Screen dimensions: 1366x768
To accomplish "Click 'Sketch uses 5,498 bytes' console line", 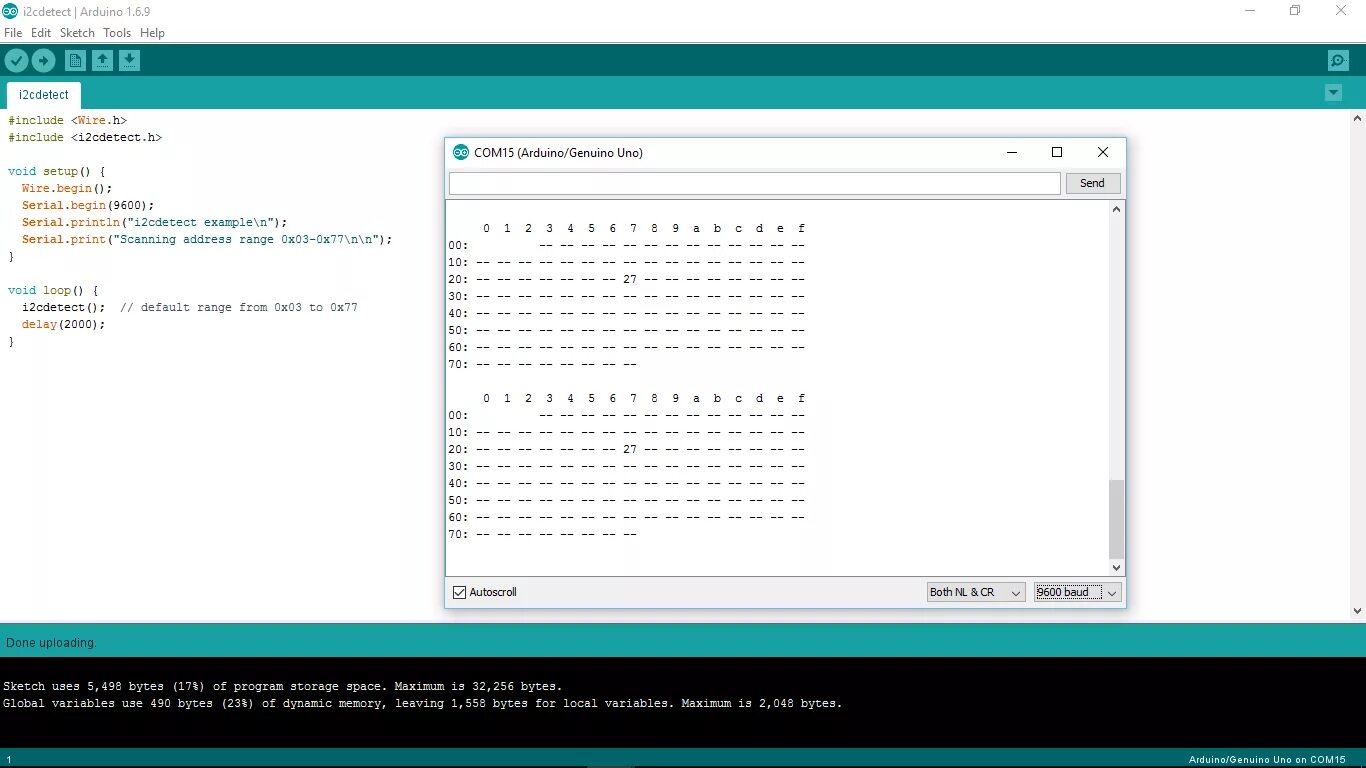I will point(283,686).
